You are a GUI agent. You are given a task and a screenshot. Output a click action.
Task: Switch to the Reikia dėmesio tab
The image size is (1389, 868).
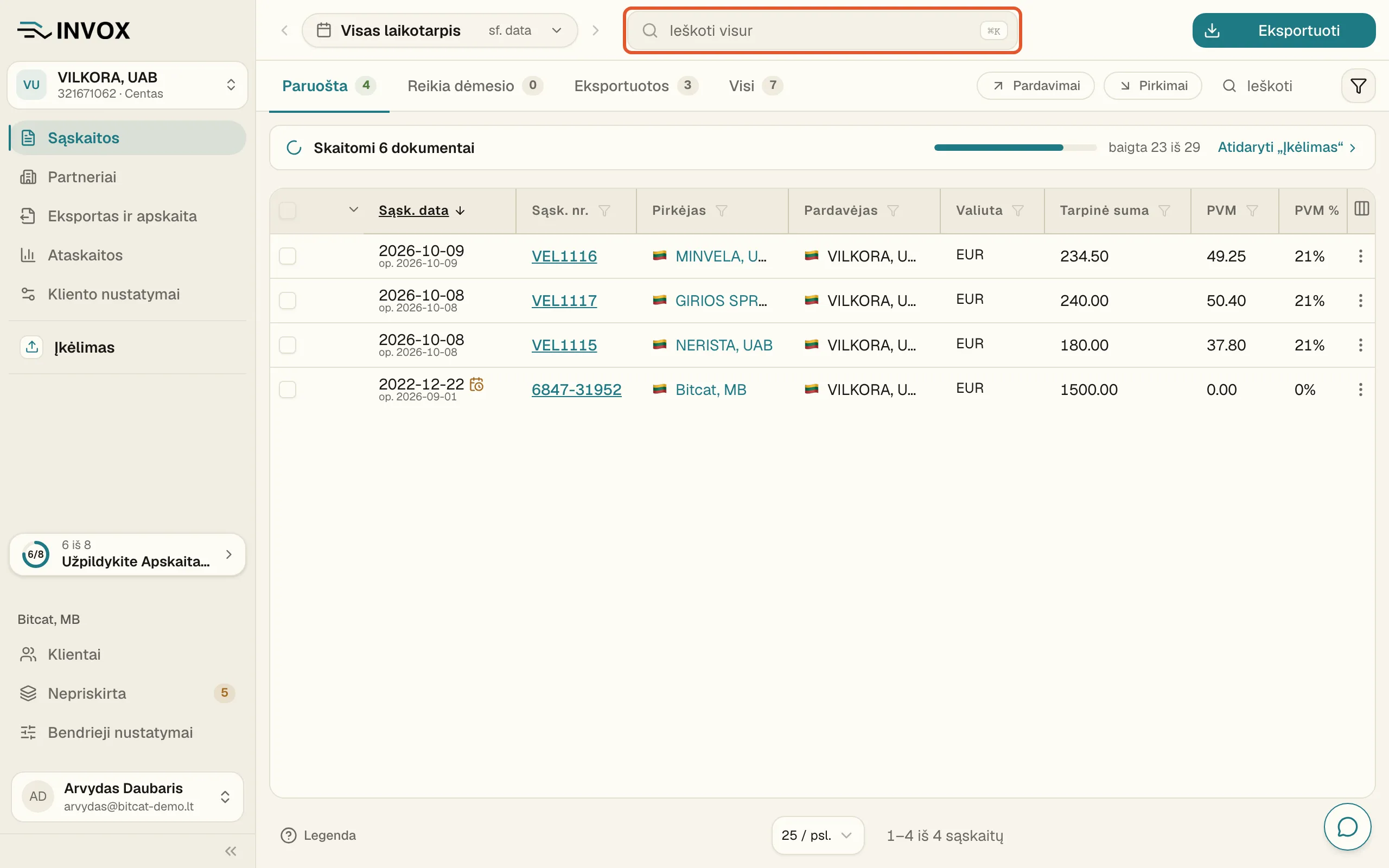[x=475, y=86]
